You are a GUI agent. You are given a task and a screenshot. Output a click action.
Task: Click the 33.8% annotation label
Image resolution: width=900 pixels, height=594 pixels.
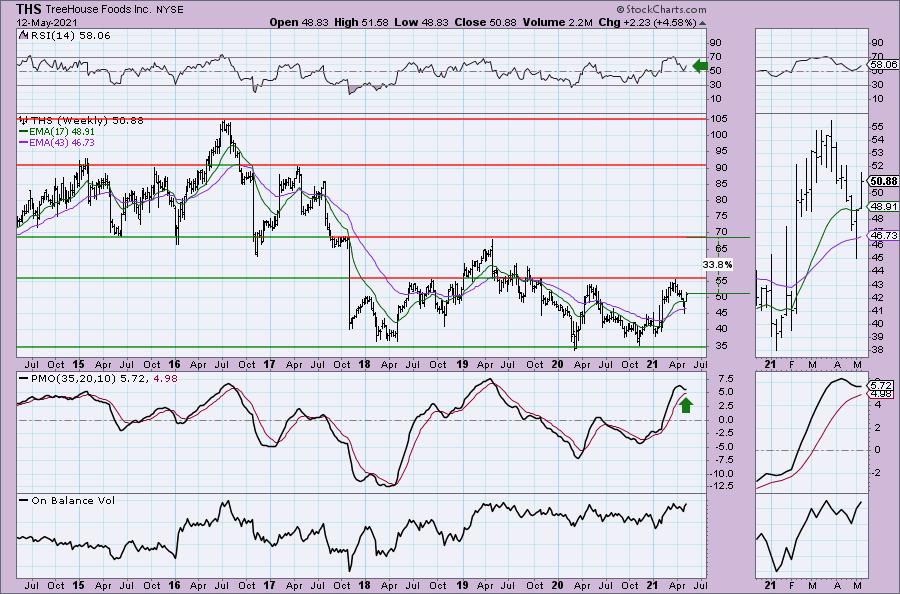point(717,265)
